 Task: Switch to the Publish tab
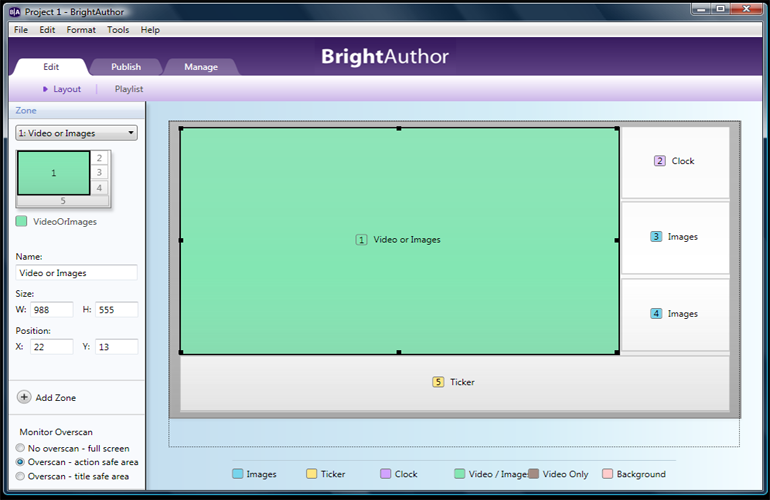pyautogui.click(x=126, y=67)
